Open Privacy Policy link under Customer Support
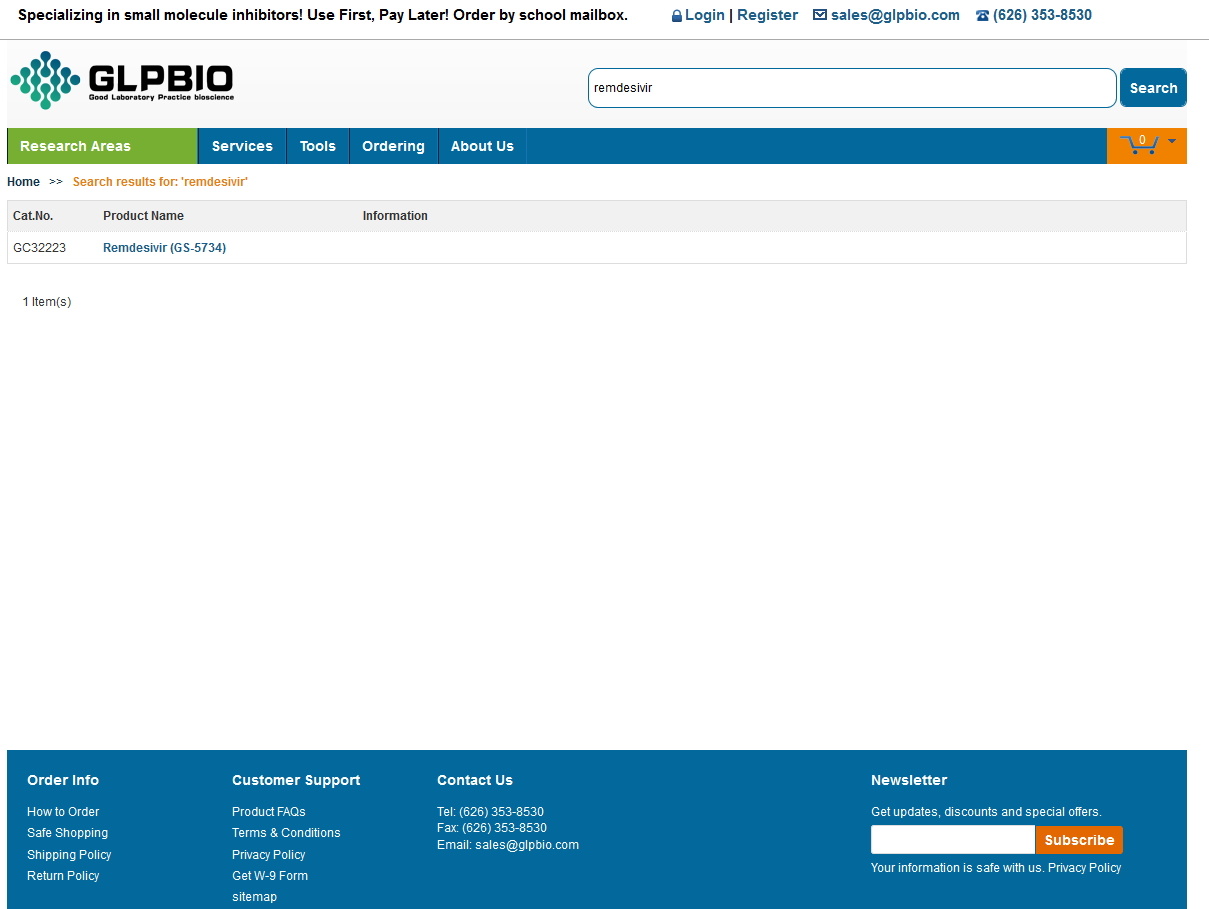 point(268,855)
